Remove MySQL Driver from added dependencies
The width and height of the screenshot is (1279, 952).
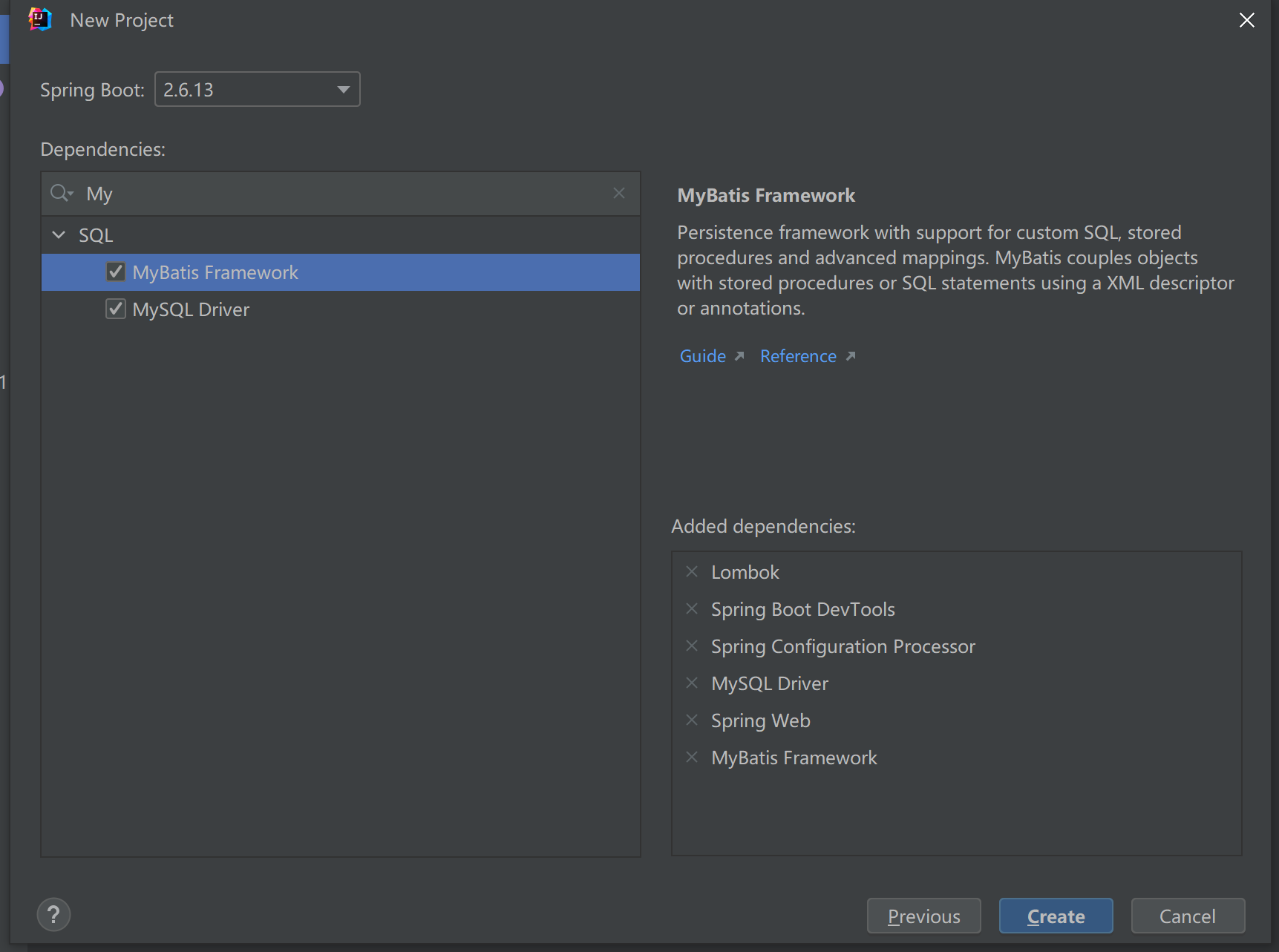click(x=692, y=683)
